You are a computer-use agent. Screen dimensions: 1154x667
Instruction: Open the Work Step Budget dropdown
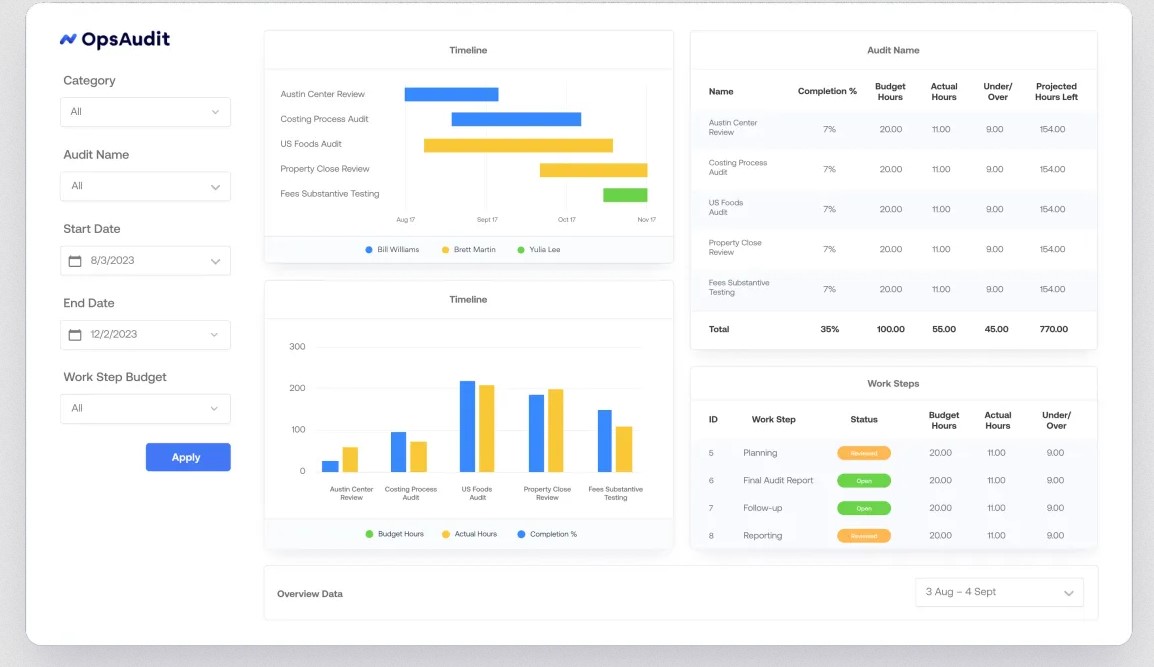146,408
